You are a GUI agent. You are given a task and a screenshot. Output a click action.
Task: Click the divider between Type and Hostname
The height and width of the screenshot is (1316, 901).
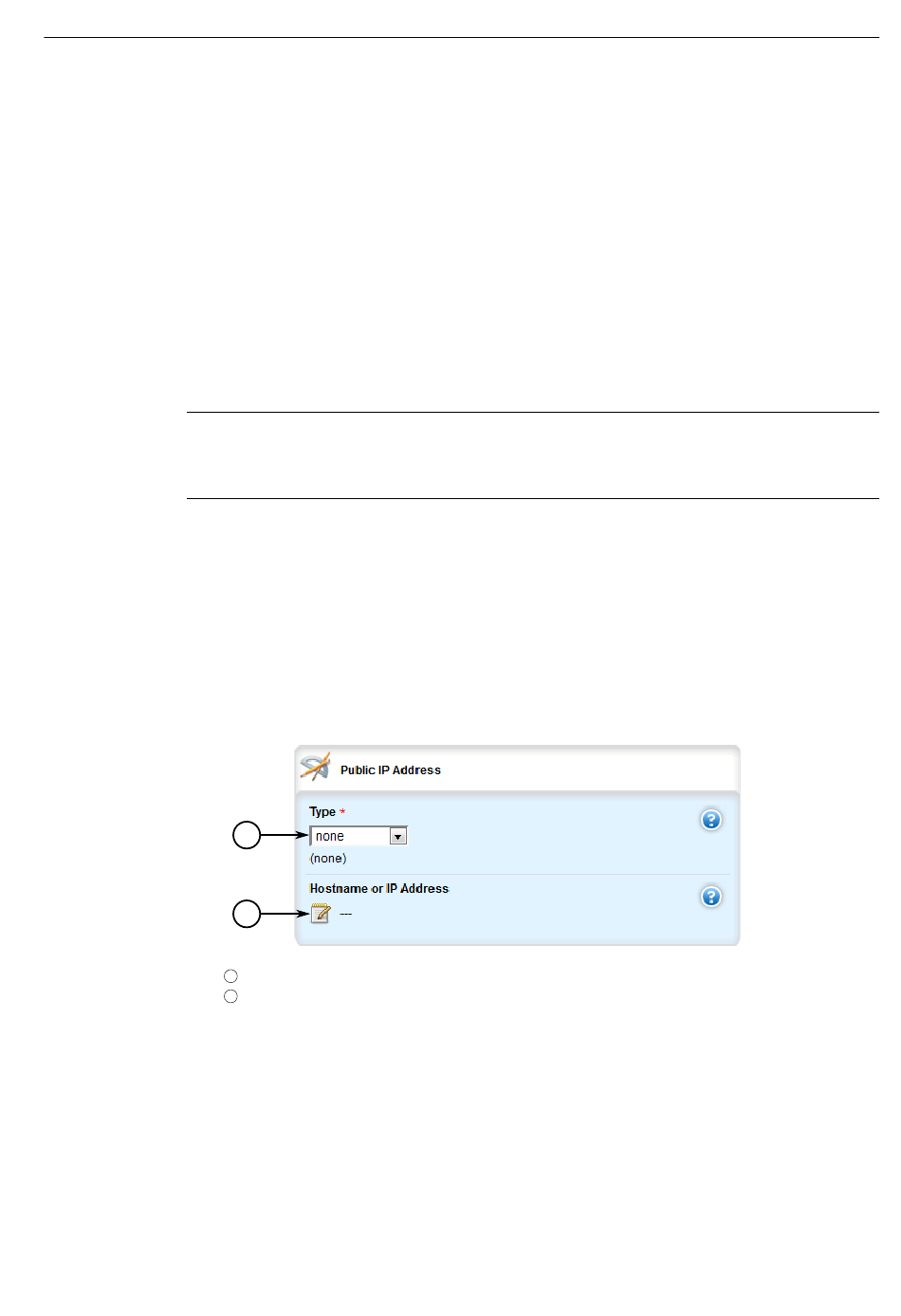pos(518,874)
